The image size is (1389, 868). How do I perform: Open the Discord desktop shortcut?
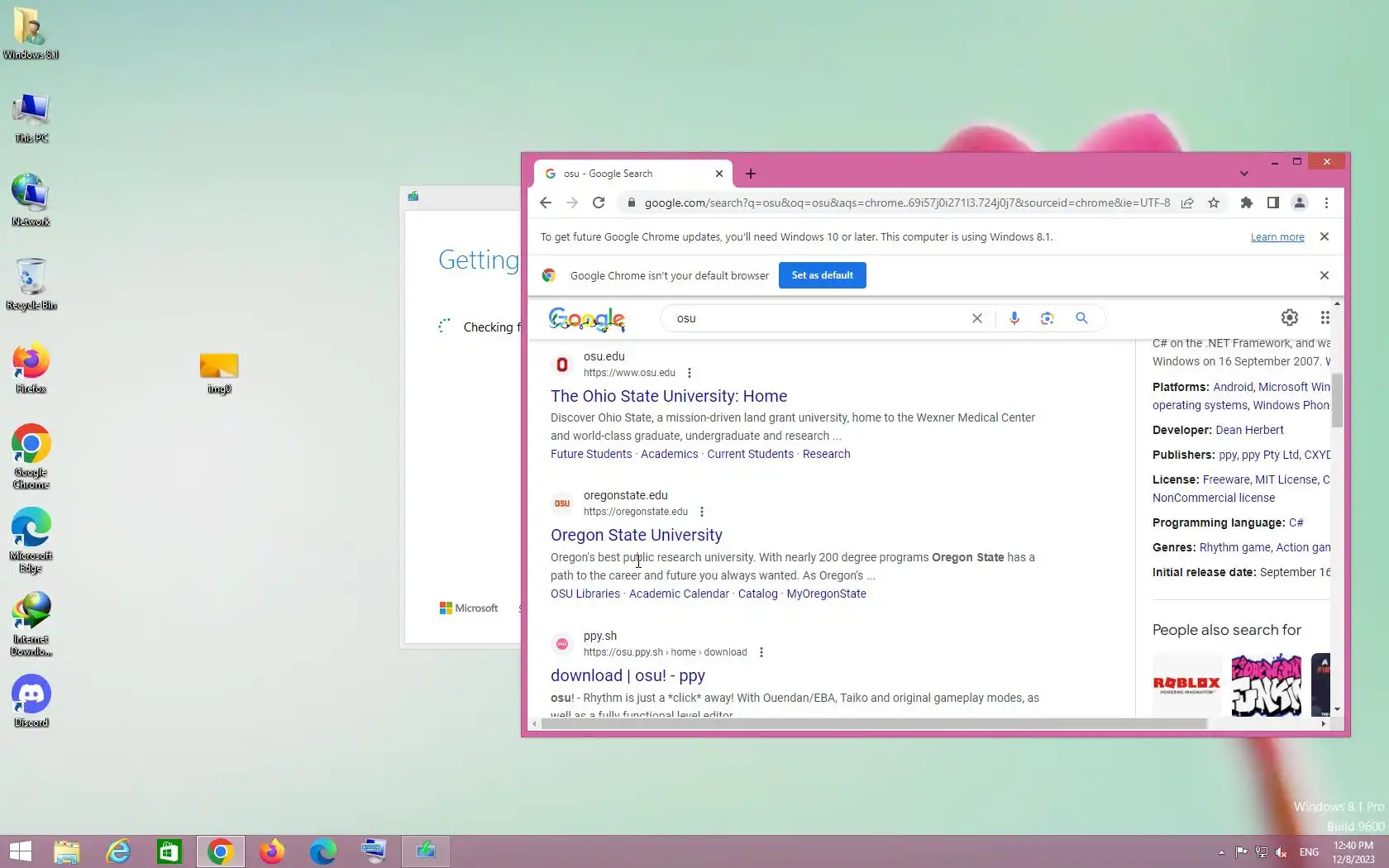(31, 701)
